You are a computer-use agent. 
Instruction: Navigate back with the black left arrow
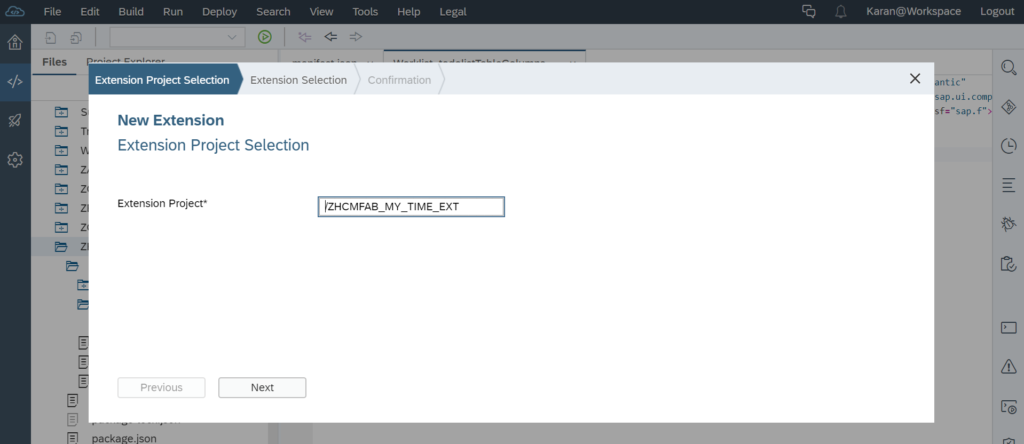click(330, 37)
